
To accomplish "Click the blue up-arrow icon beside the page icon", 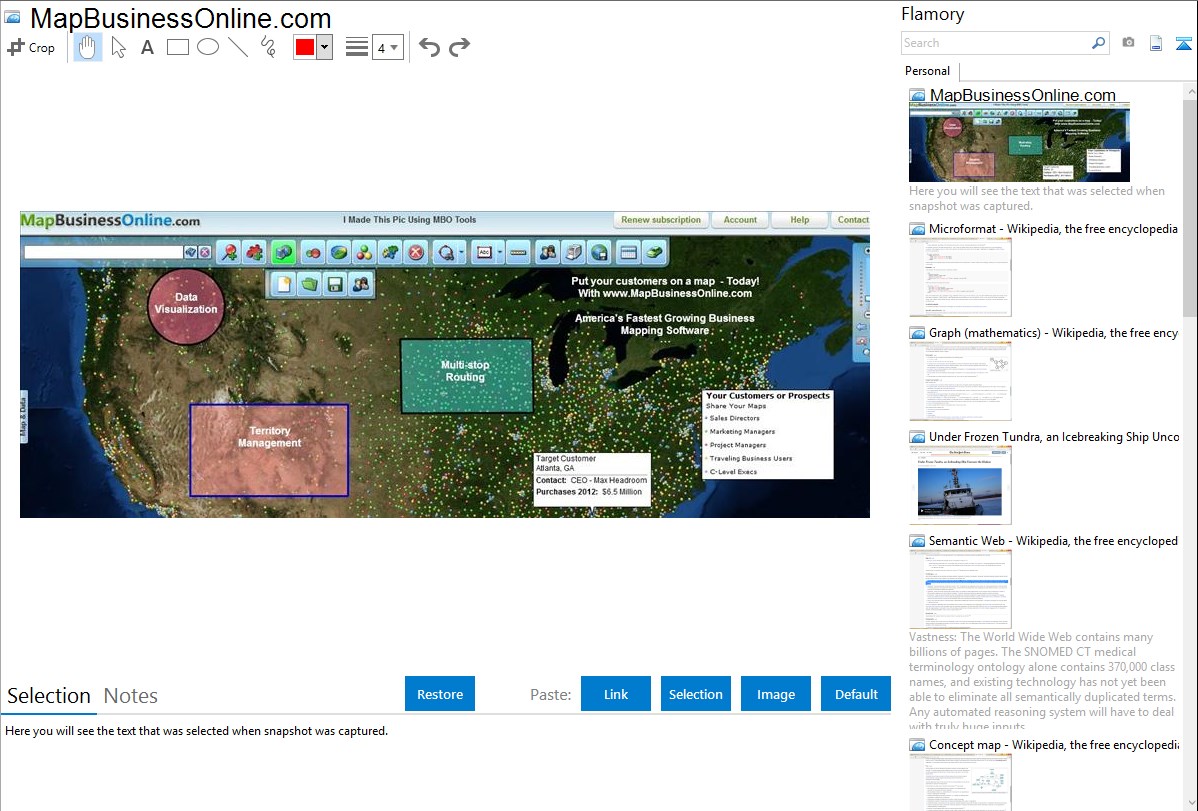I will coord(1183,43).
